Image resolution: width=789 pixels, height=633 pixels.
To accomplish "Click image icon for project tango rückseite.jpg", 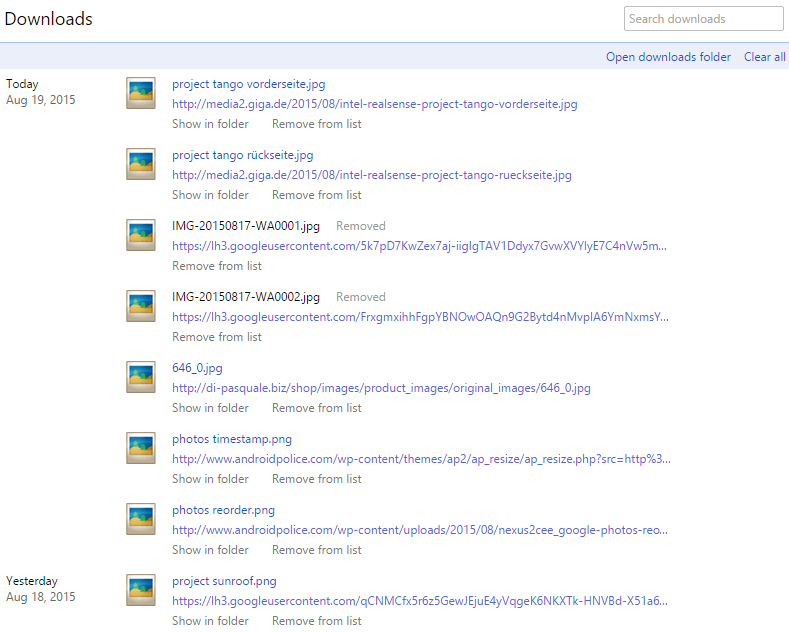I will 141,164.
